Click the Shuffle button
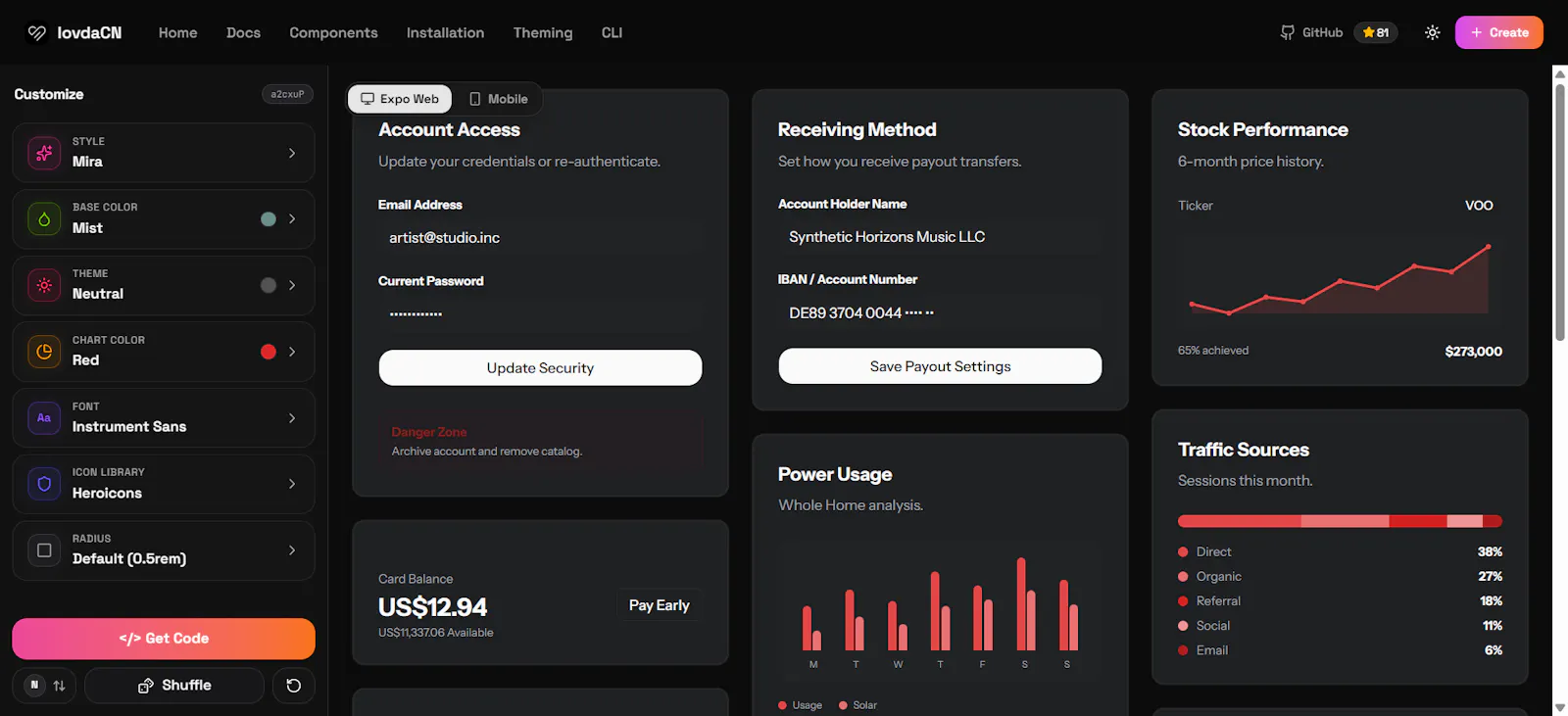The image size is (1568, 716). click(174, 686)
